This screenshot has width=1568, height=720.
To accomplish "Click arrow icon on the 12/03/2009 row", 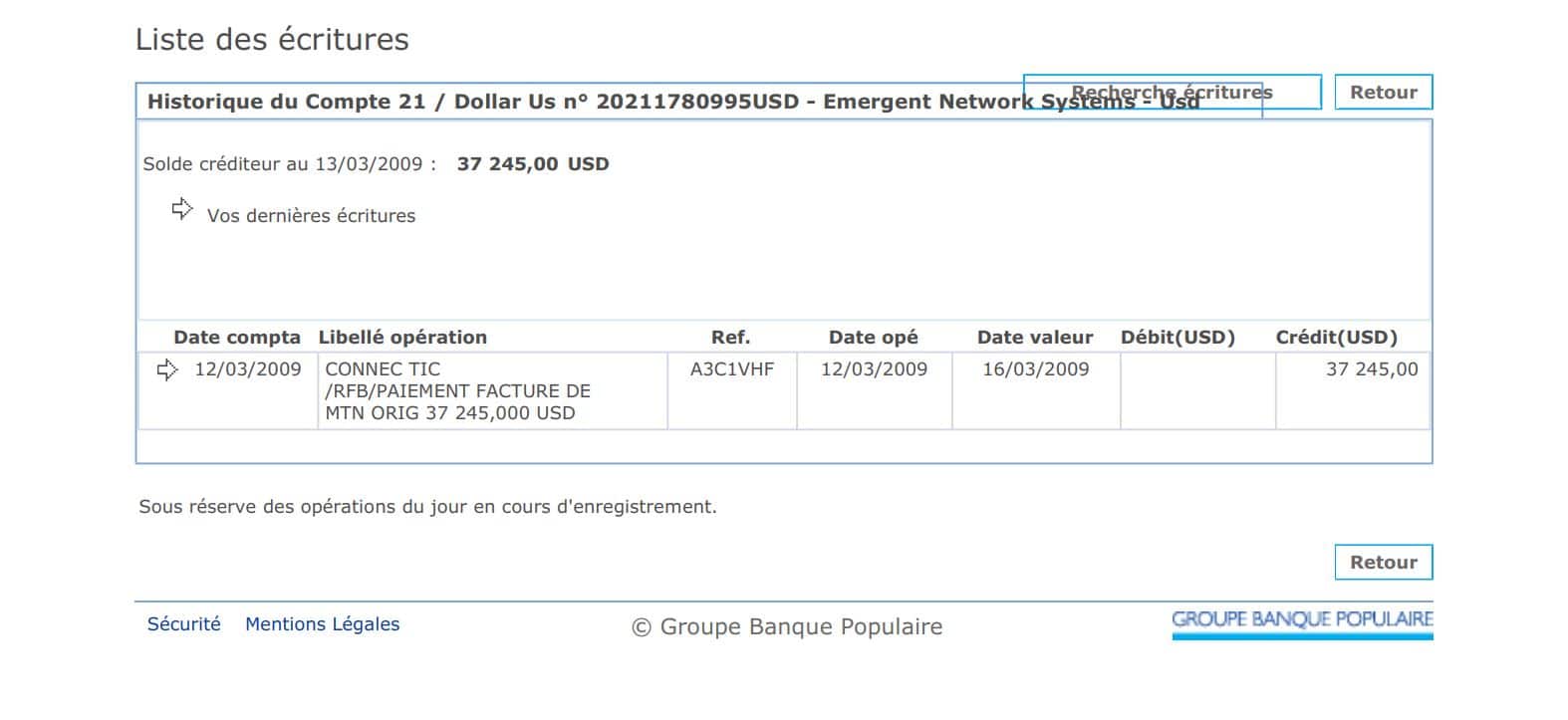I will coord(167,369).
